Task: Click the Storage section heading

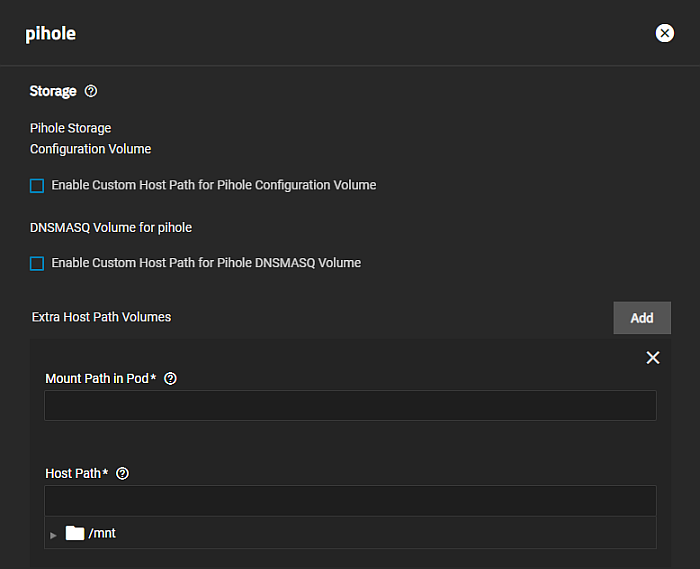Action: point(53,91)
